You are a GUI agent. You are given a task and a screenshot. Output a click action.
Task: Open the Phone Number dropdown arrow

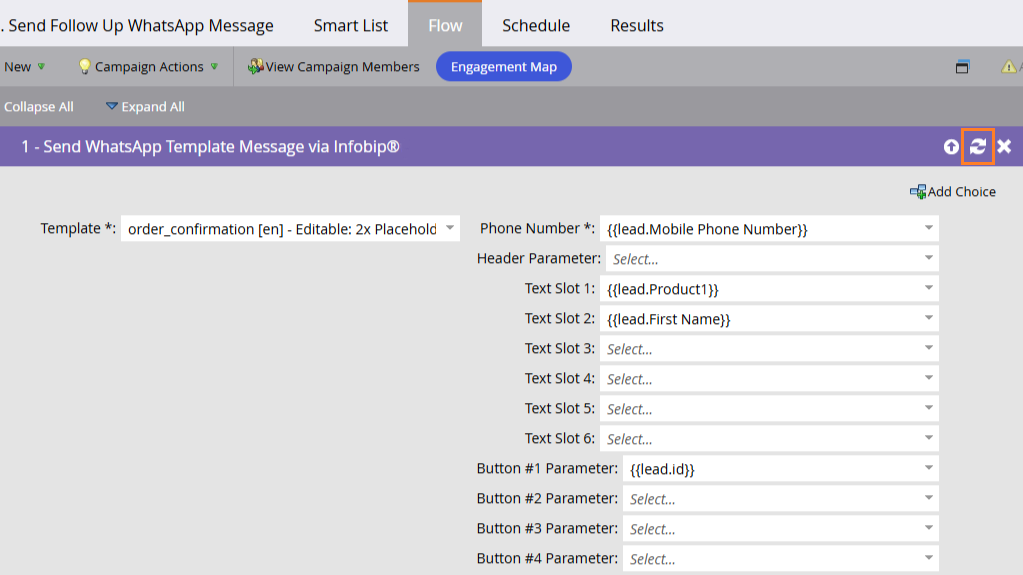coord(928,228)
